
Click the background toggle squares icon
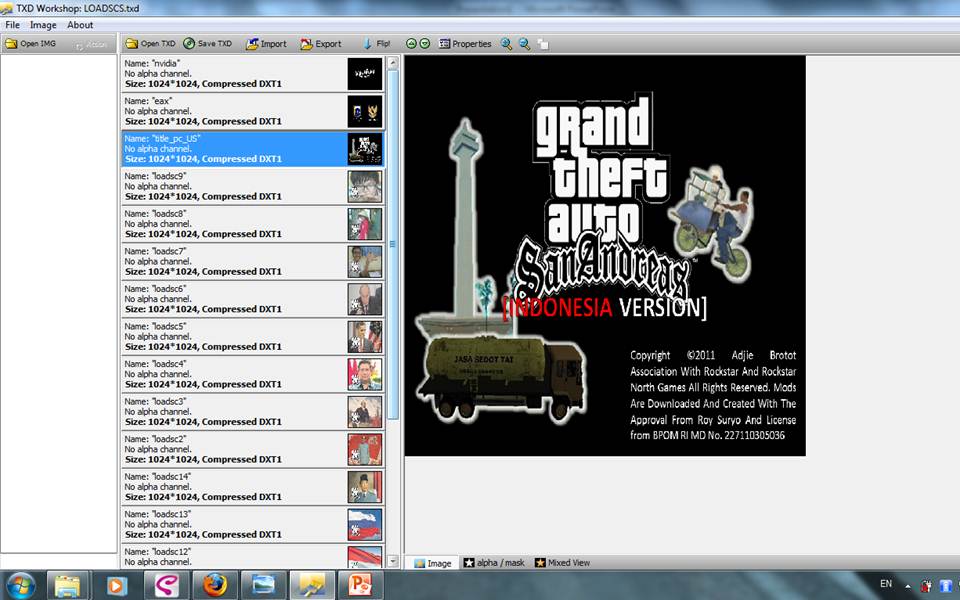543,44
